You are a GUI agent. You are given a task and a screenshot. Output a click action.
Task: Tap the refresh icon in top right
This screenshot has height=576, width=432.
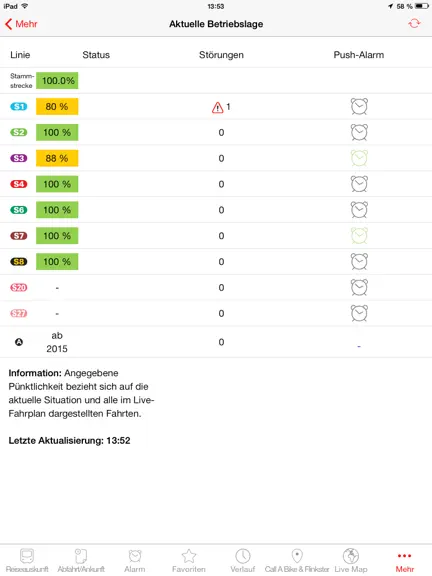coord(414,24)
